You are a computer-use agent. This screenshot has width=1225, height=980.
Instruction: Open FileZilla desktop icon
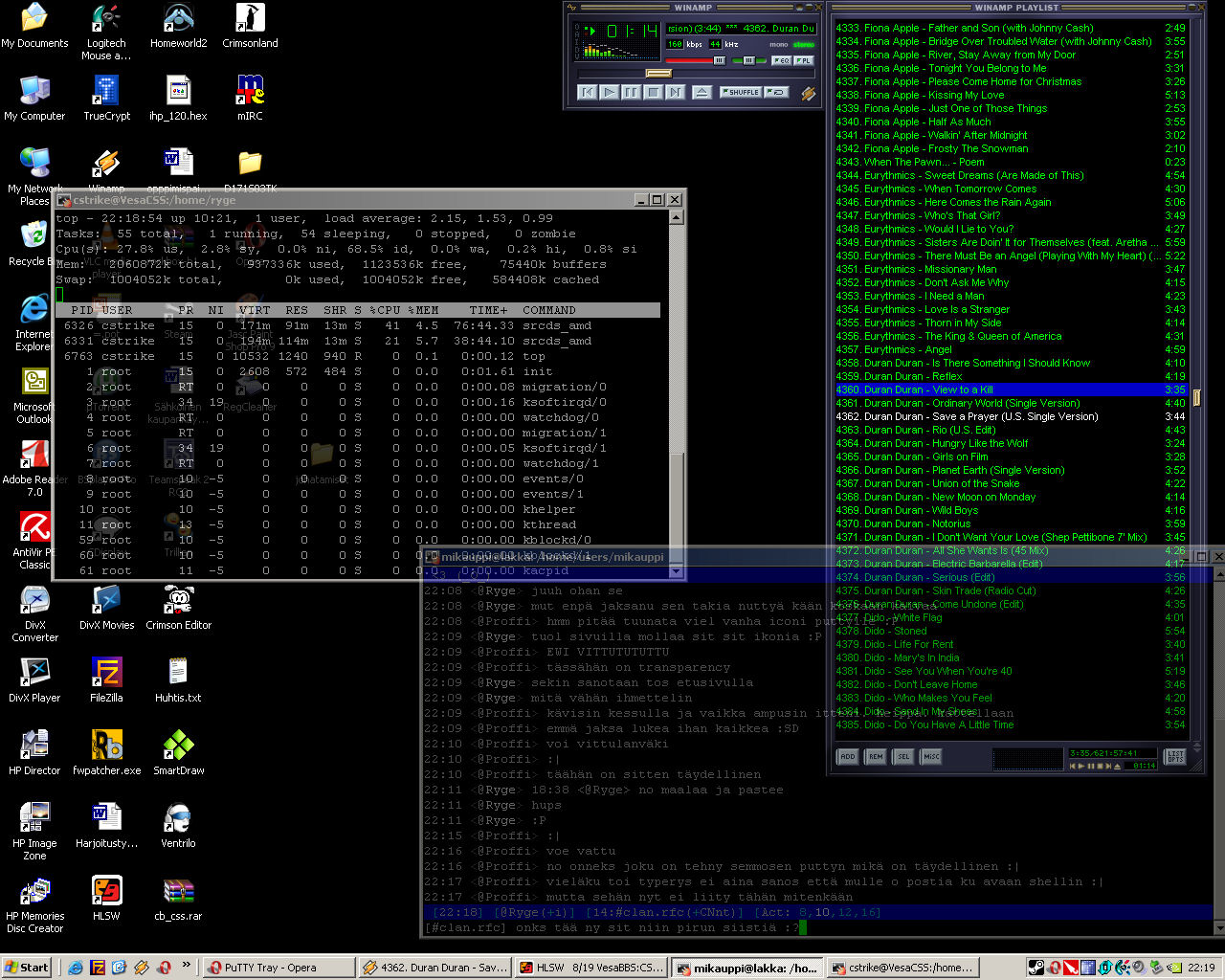pos(106,680)
